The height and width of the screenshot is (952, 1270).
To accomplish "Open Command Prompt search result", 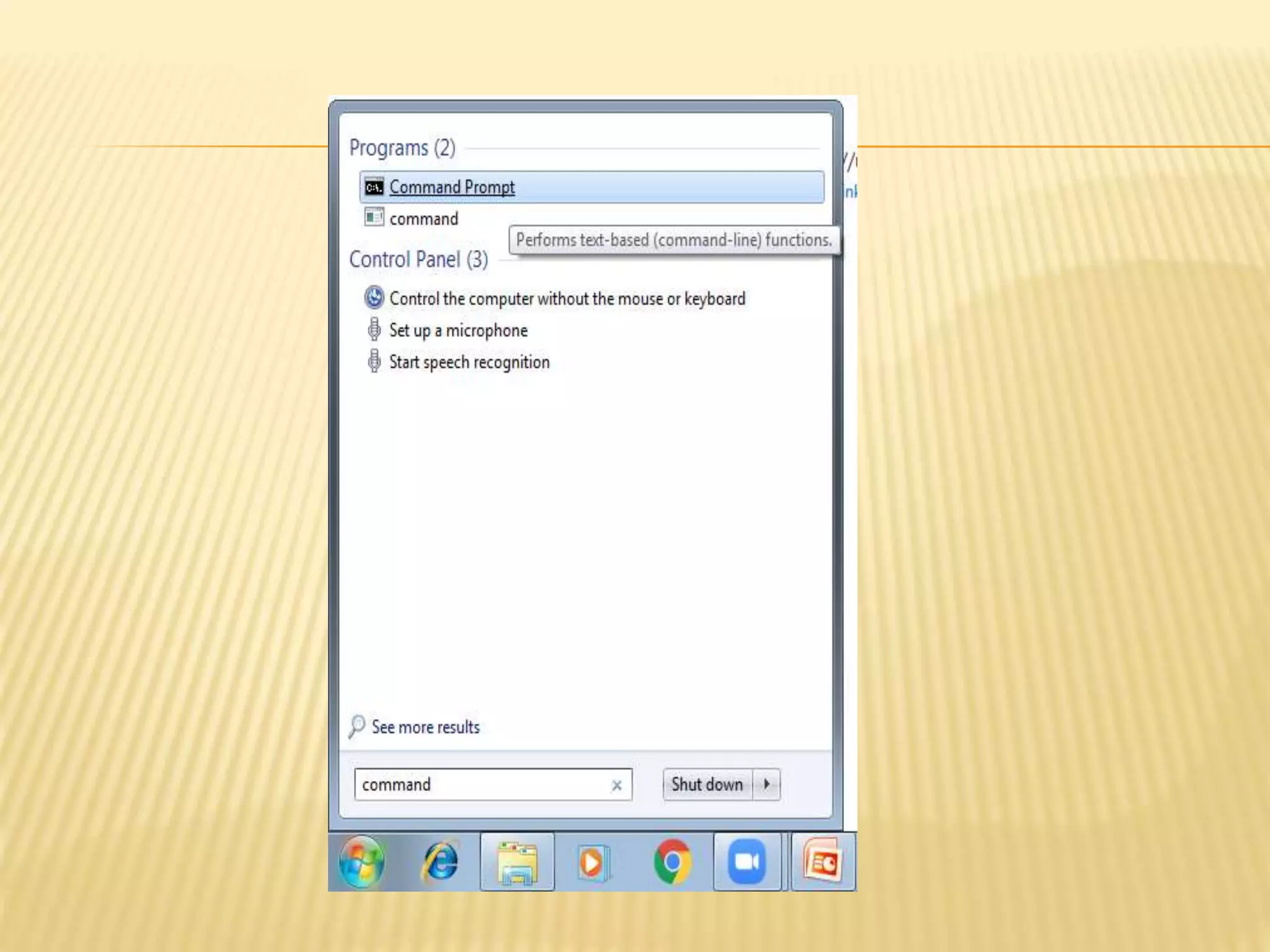I will coord(452,187).
